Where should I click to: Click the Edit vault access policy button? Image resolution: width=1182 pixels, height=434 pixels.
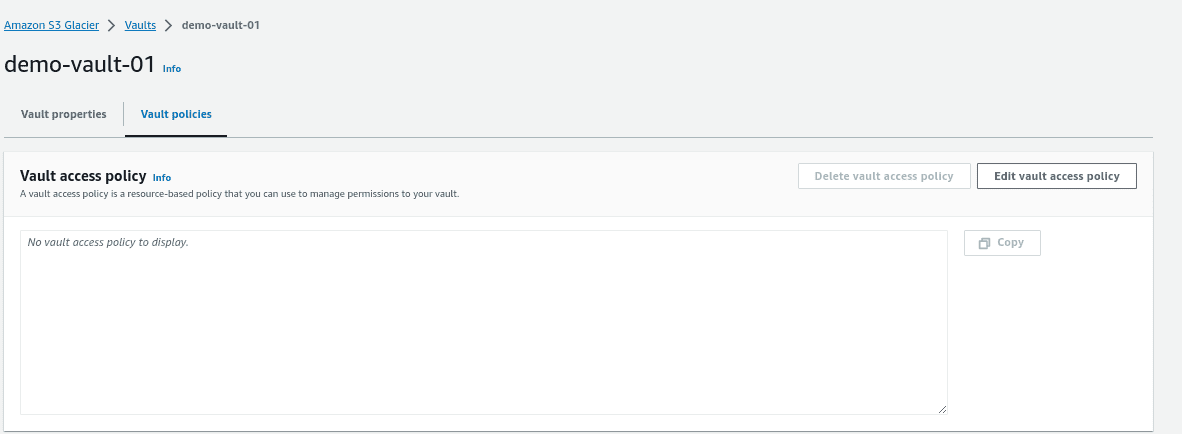click(x=1057, y=176)
